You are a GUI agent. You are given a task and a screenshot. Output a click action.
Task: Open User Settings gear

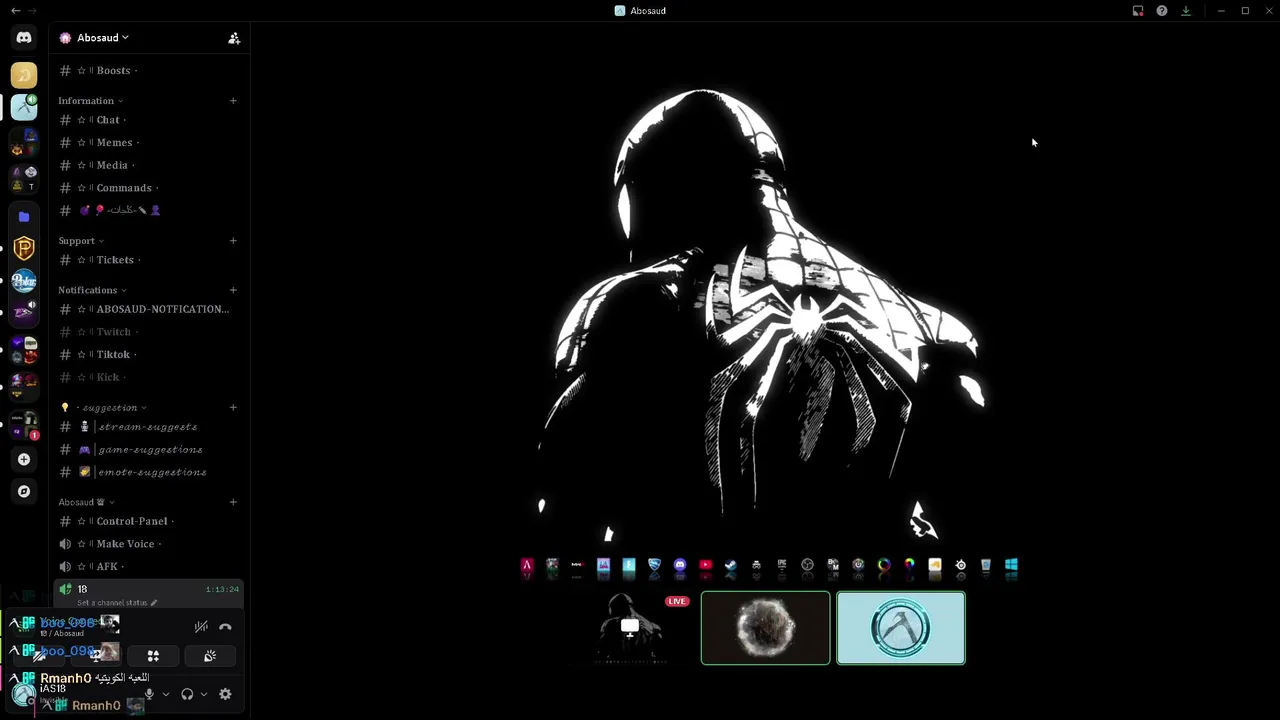point(225,694)
